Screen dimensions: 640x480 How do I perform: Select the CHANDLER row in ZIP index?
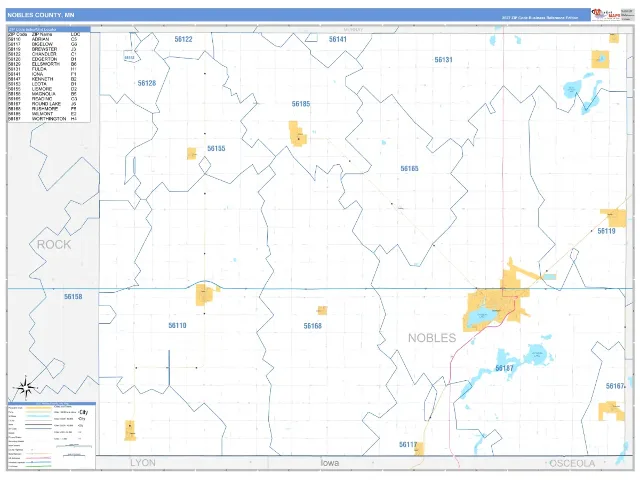[42, 54]
